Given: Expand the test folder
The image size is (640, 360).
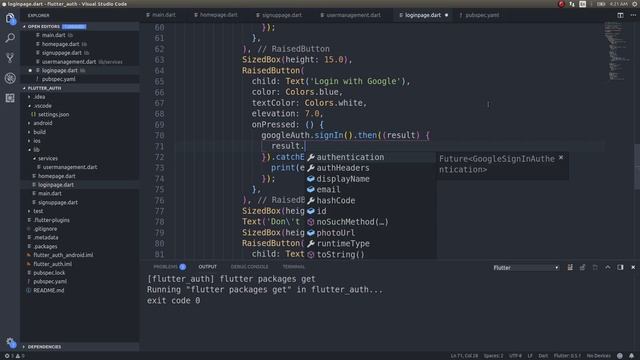Looking at the screenshot, I should [38, 211].
